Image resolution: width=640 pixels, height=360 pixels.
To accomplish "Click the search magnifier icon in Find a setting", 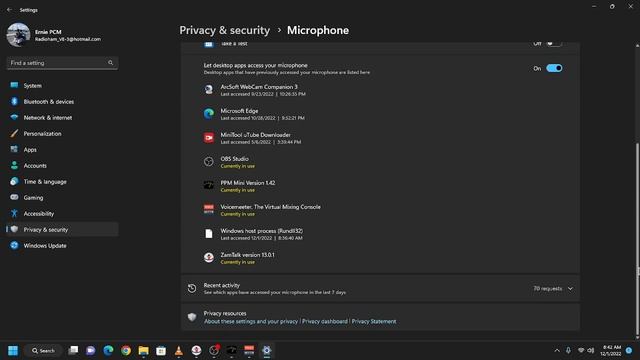I will [110, 62].
